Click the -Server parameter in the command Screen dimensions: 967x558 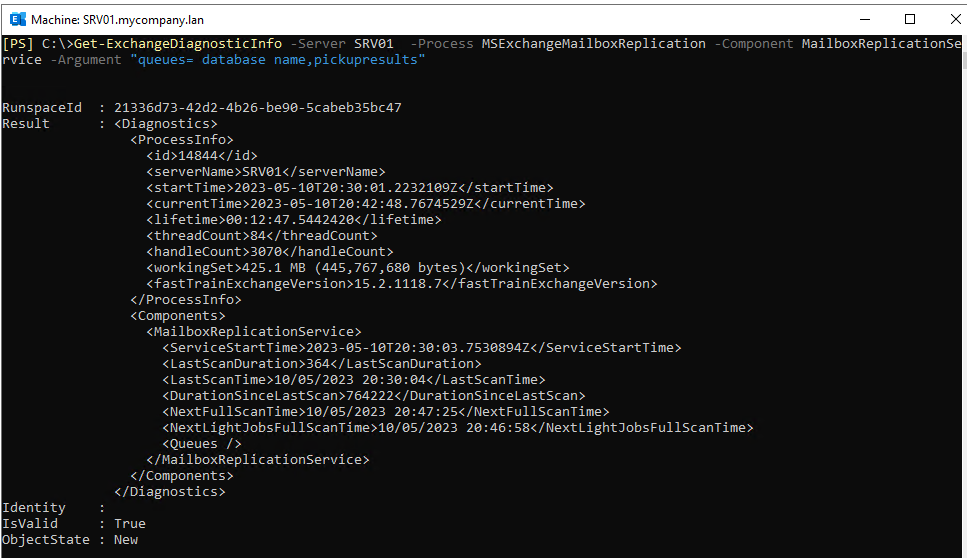(318, 44)
